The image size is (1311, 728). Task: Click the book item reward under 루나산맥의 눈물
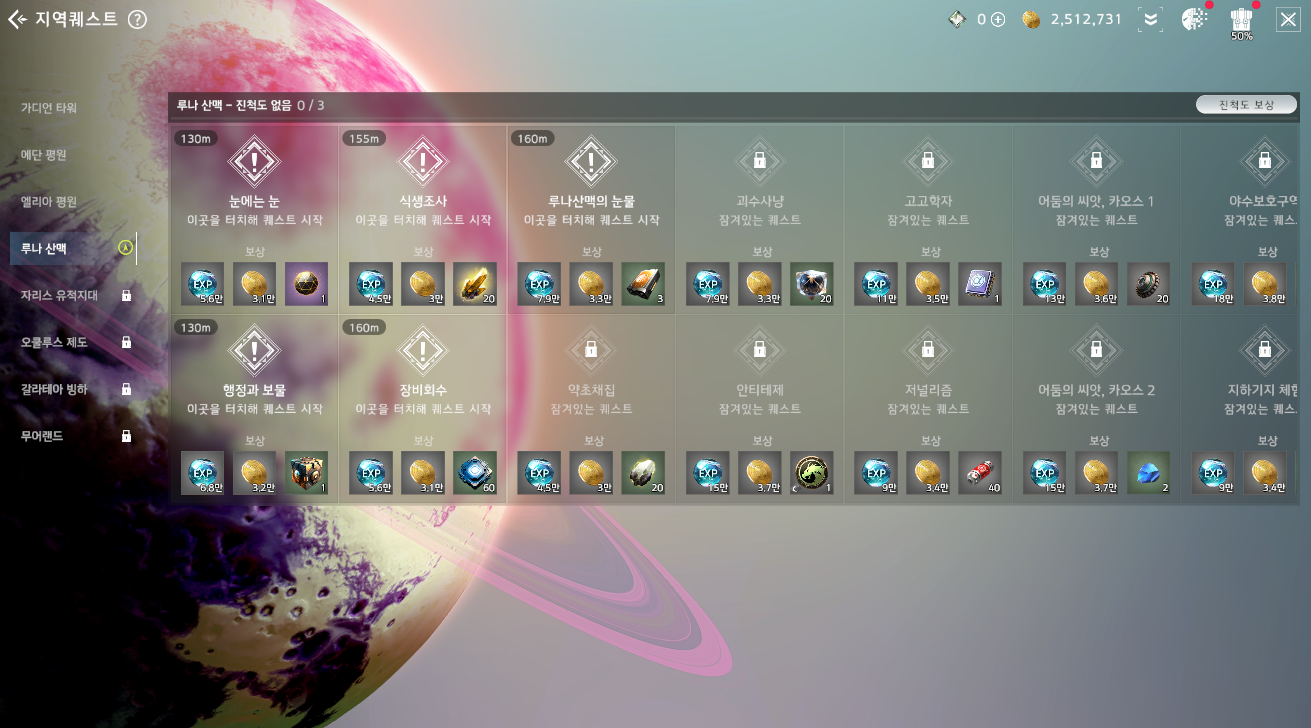(643, 284)
